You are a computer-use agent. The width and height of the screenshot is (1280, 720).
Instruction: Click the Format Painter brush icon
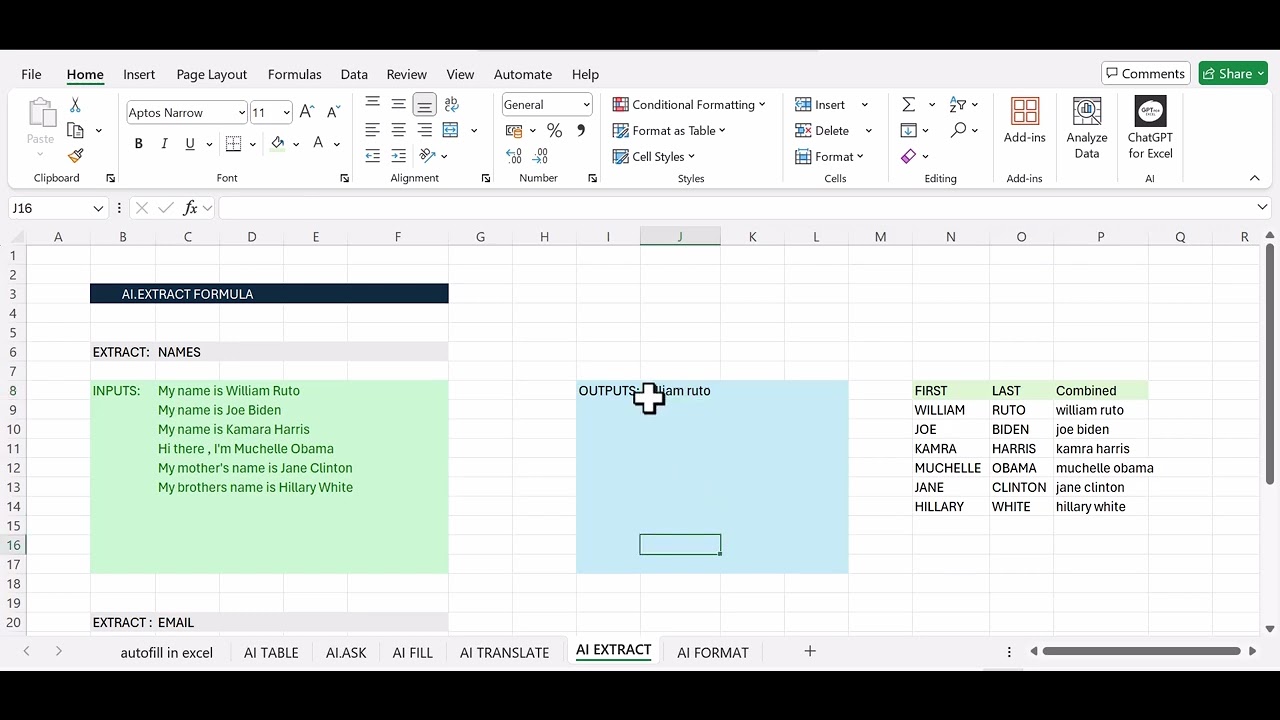(75, 156)
